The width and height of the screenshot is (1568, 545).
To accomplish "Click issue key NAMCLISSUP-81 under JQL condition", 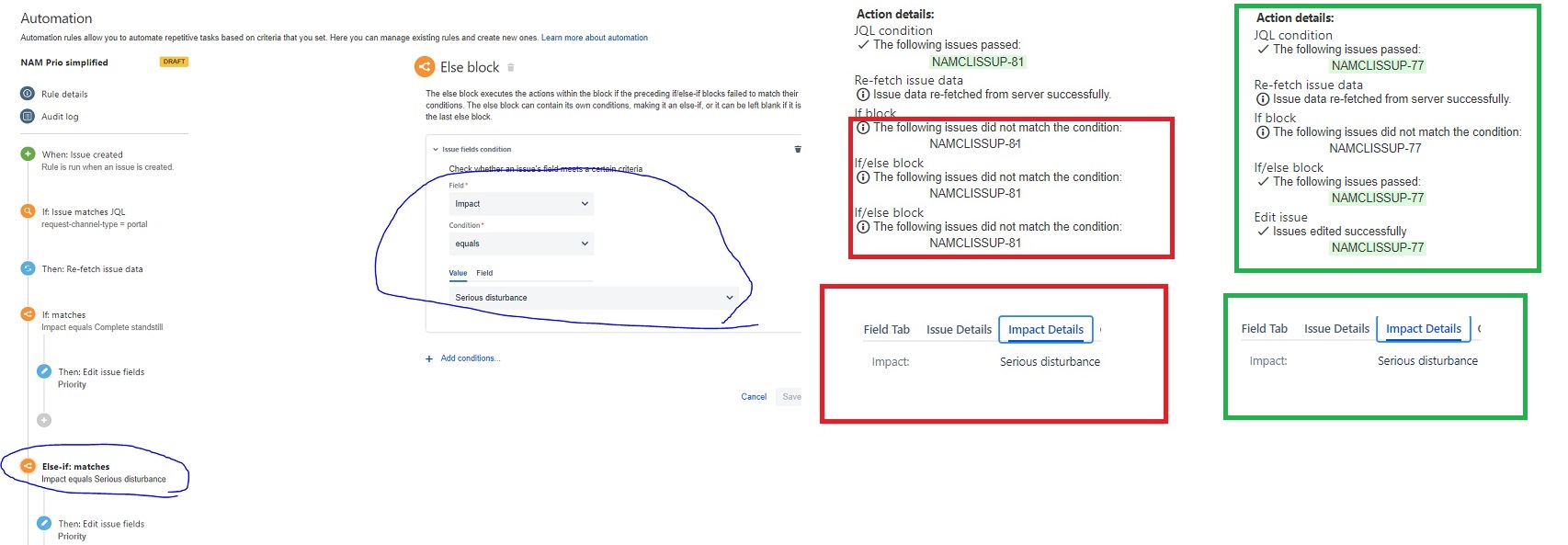I will (x=978, y=62).
